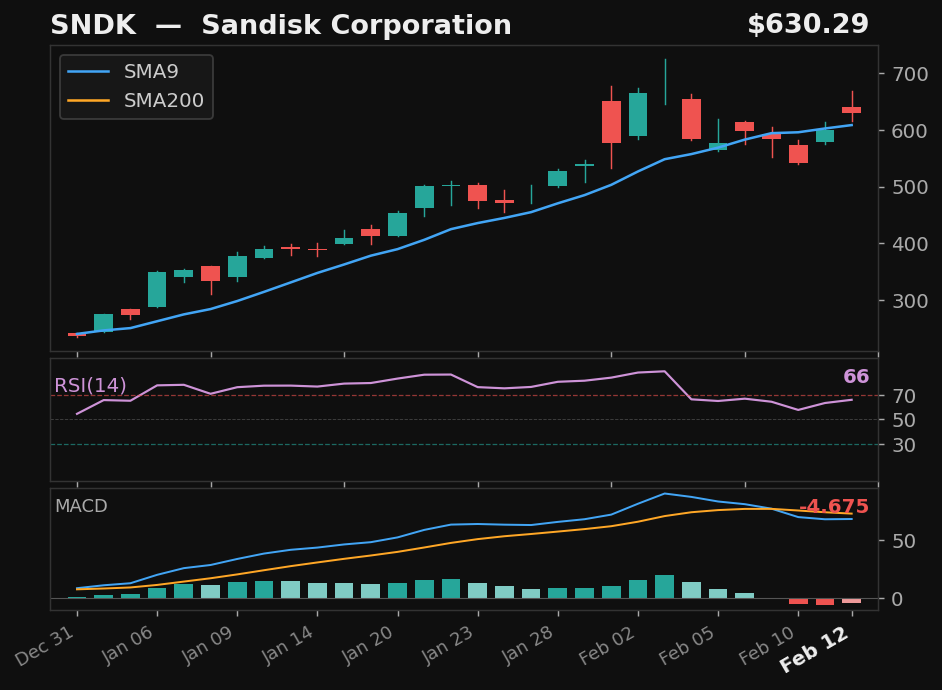This screenshot has width=942, height=690.
Task: Click the 700 price axis label
Action: 910,74
